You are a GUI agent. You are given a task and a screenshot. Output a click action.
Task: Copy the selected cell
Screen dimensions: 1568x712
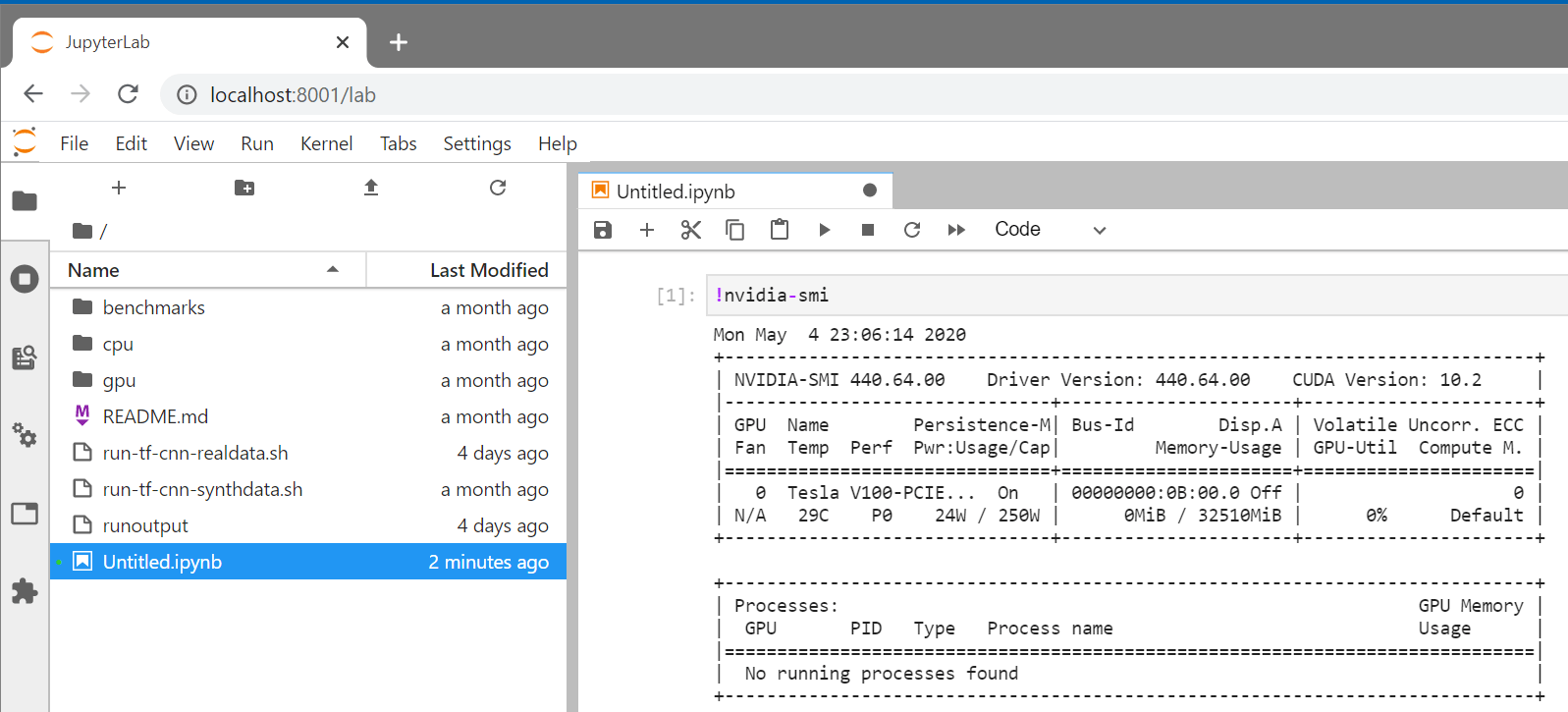734,230
